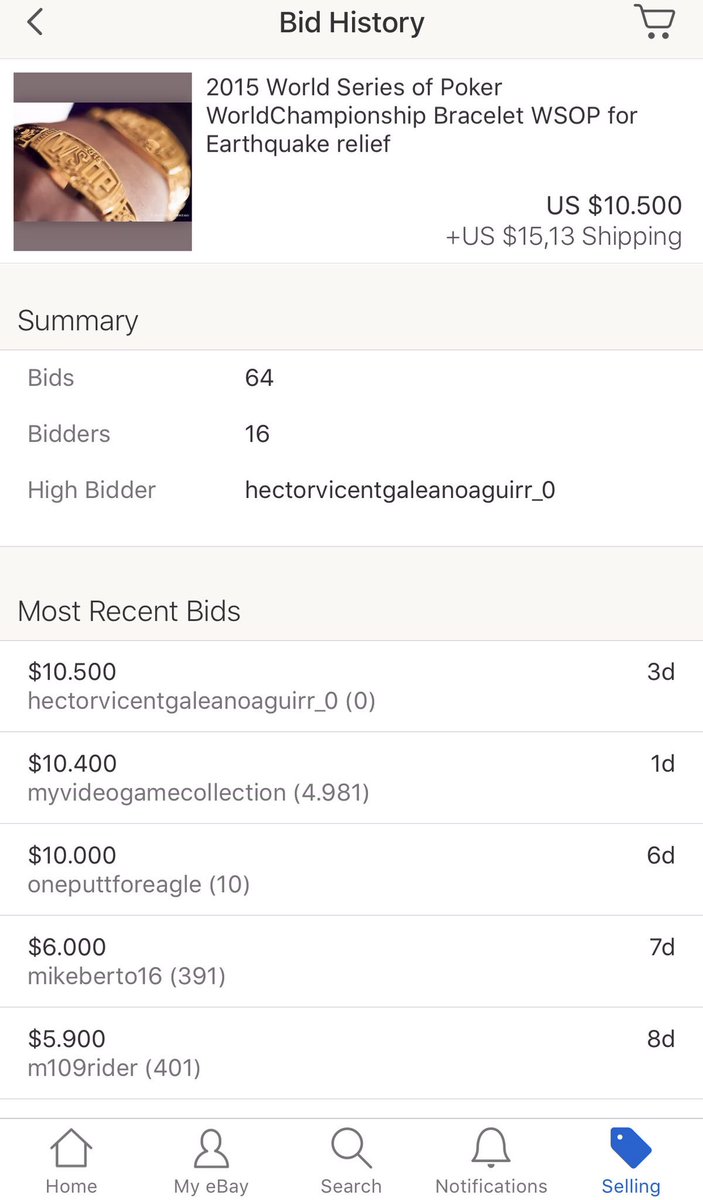Tap the Home house icon

(x=71, y=1148)
